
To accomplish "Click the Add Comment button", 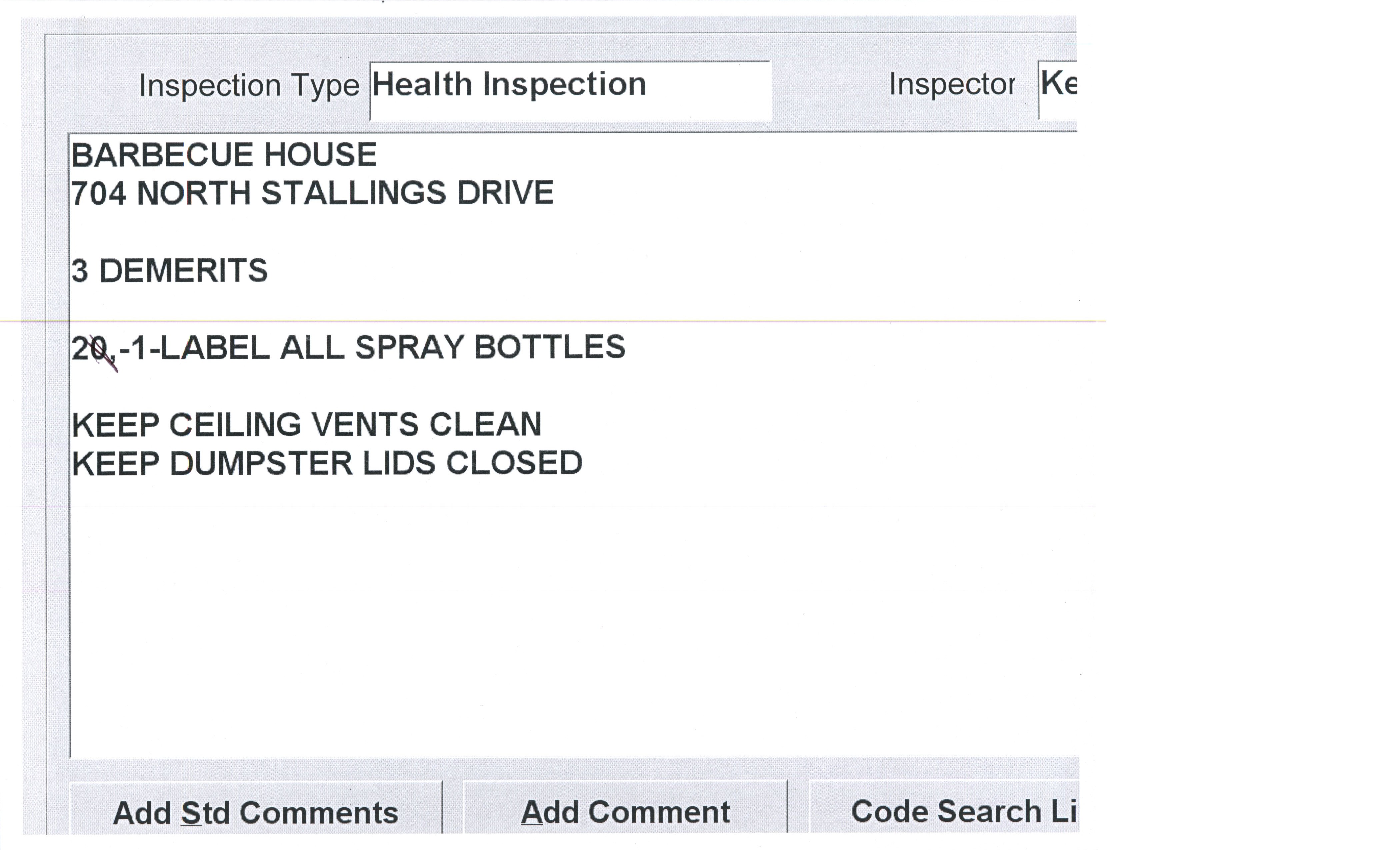I will point(625,811).
